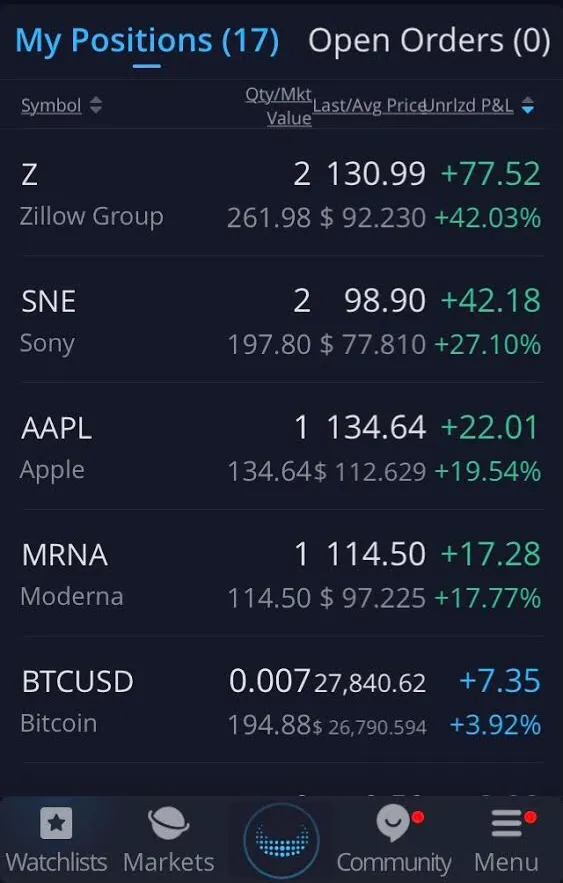Open Zillow Group position row
The height and width of the screenshot is (883, 563).
coord(282,194)
